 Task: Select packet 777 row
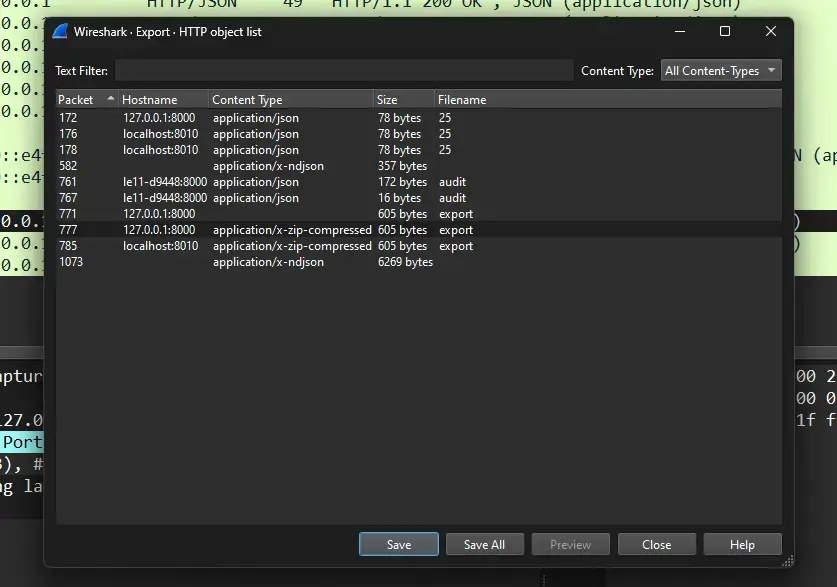click(x=418, y=230)
